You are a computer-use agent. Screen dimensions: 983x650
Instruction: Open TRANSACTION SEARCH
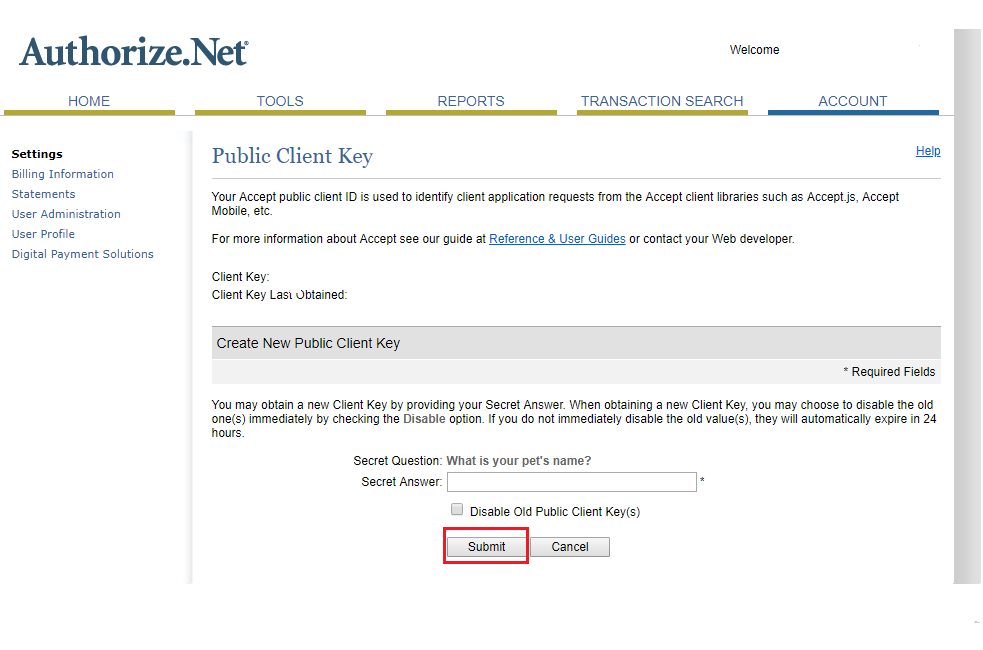(x=662, y=101)
